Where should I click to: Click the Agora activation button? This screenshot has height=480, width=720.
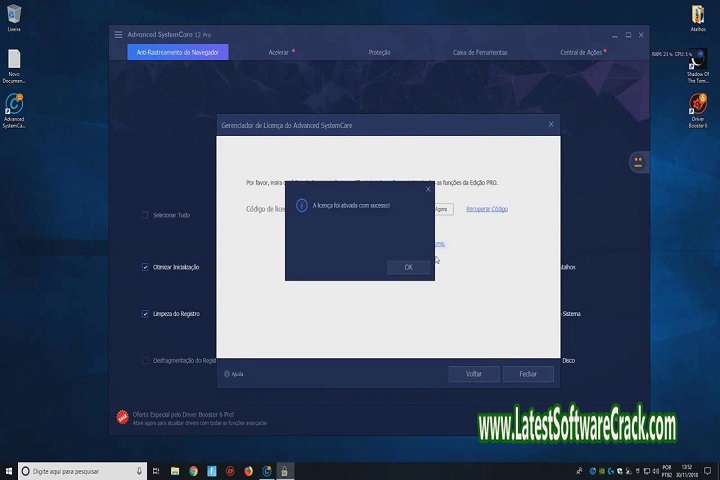tap(443, 209)
